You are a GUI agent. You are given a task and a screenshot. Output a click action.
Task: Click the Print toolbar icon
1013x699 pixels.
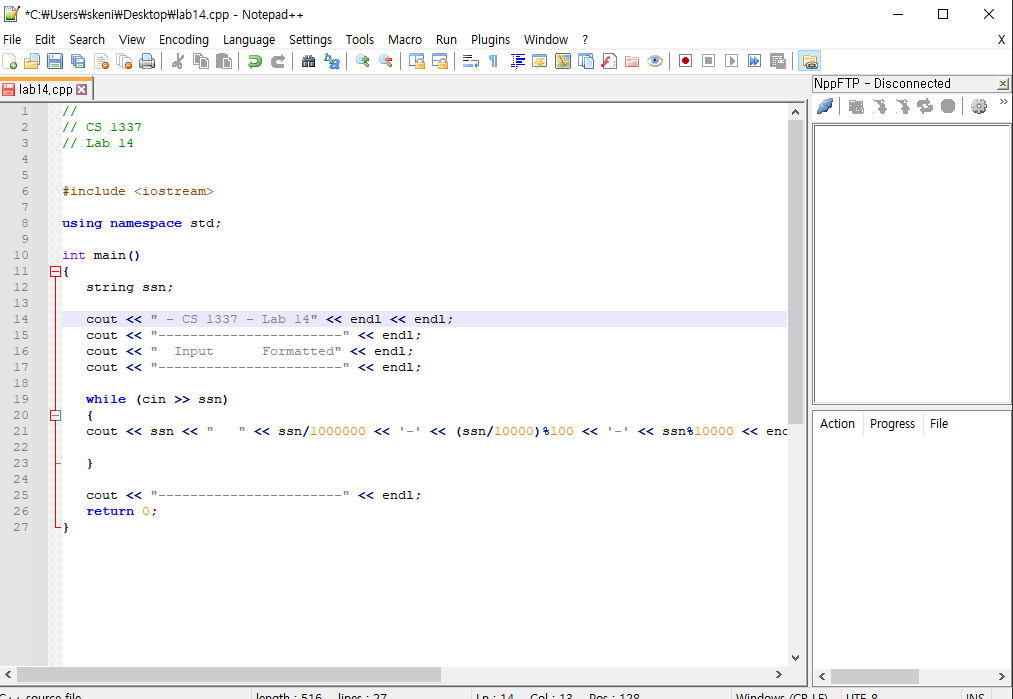coord(147,61)
